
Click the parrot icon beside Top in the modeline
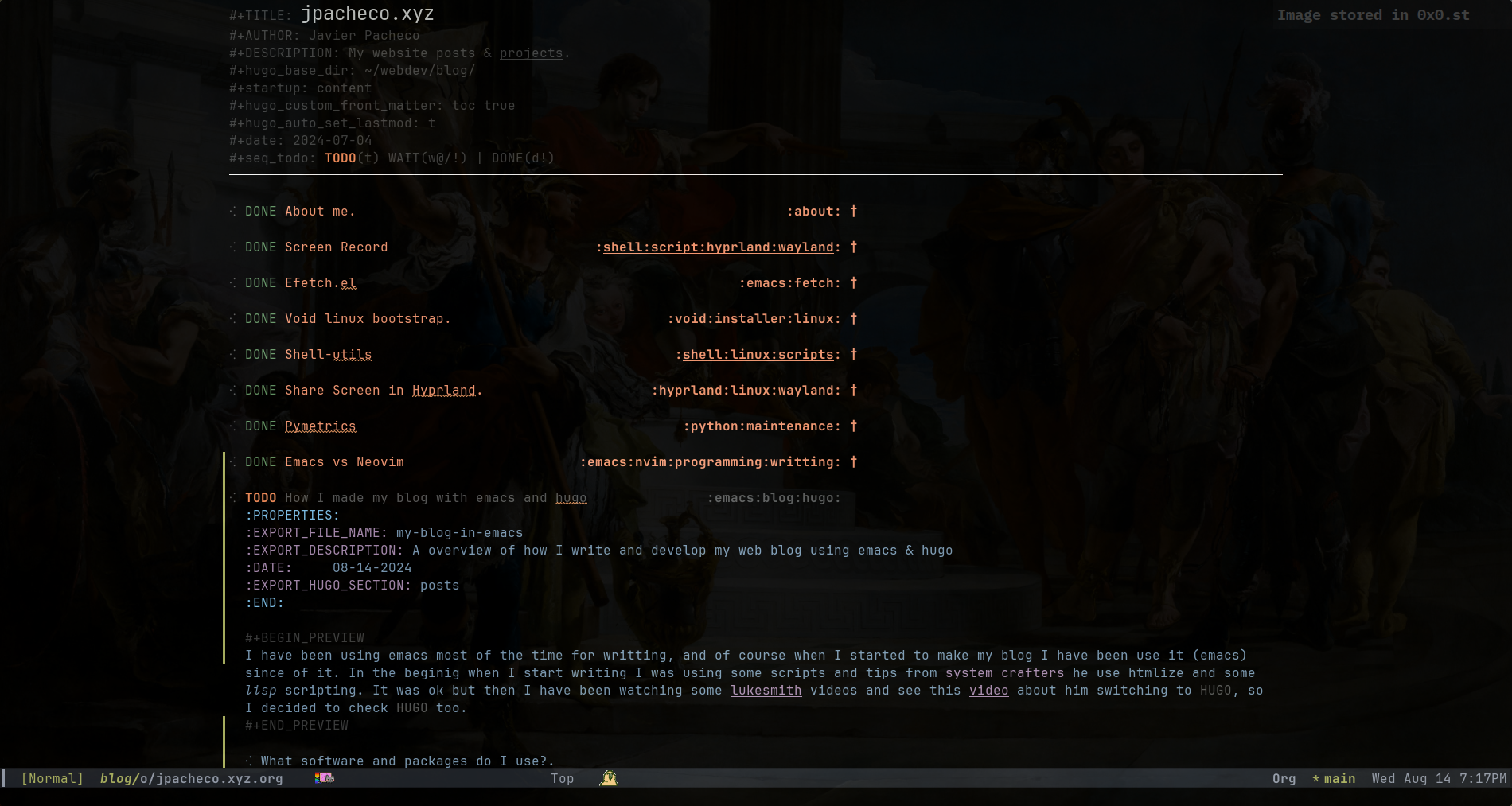[609, 778]
